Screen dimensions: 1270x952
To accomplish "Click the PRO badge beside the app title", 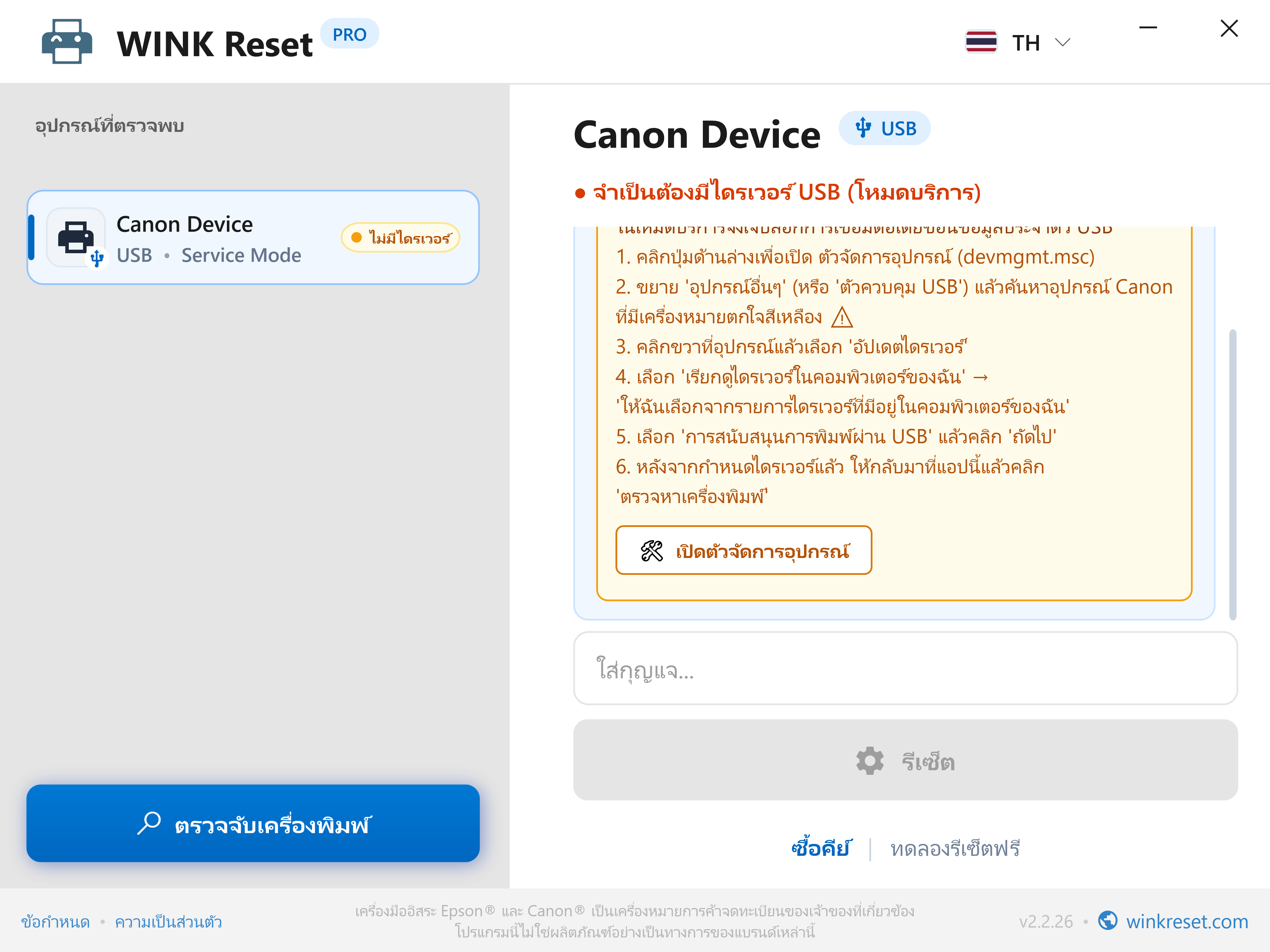I will pyautogui.click(x=349, y=34).
